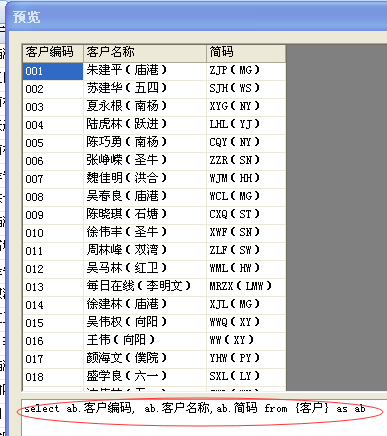Image resolution: width=387 pixels, height=436 pixels.
Task: Click customer name 吴春良(庙港)
Action: (x=145, y=197)
